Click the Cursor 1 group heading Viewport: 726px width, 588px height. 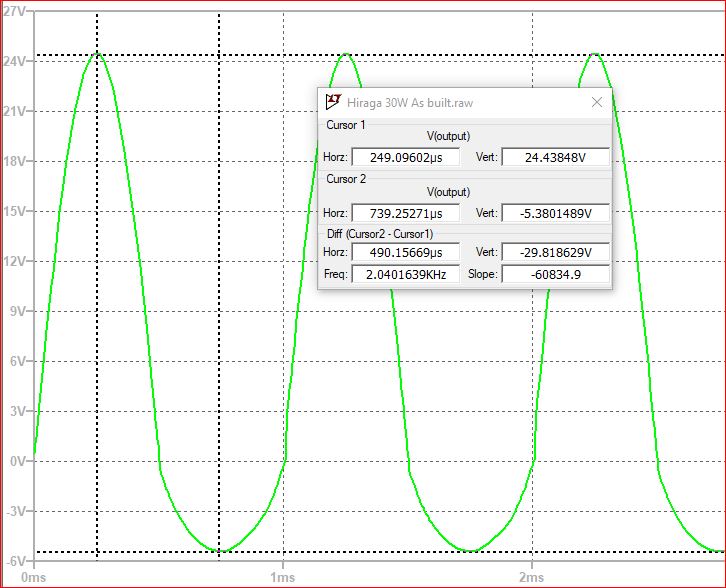[345, 125]
